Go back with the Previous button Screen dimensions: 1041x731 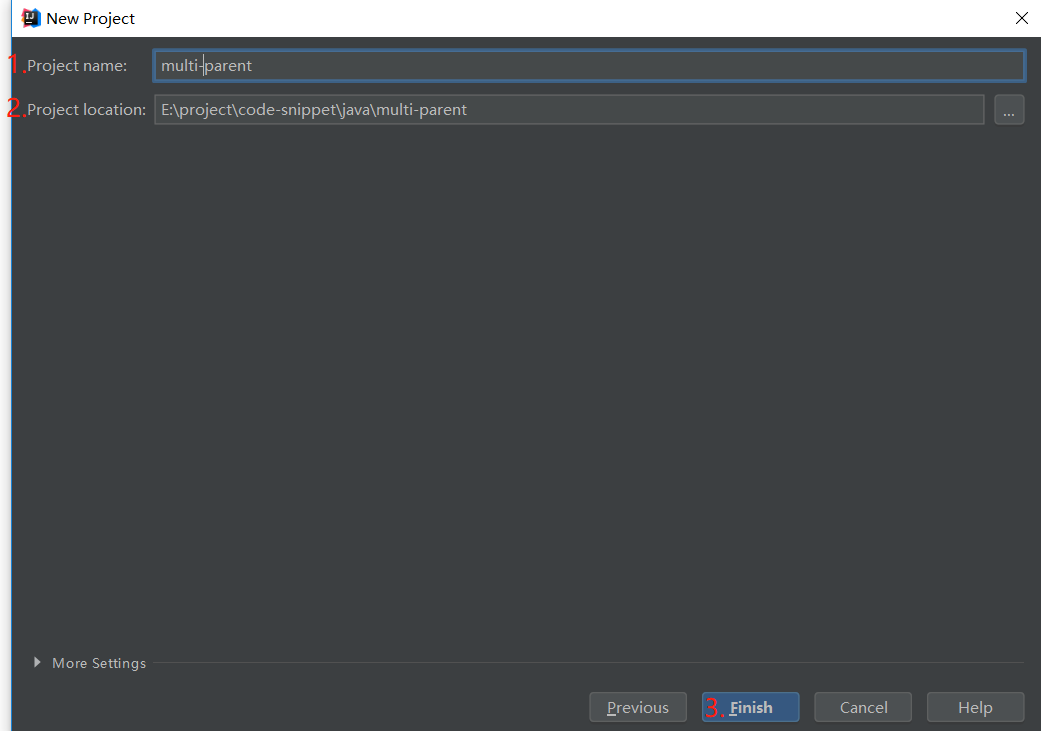coord(637,707)
